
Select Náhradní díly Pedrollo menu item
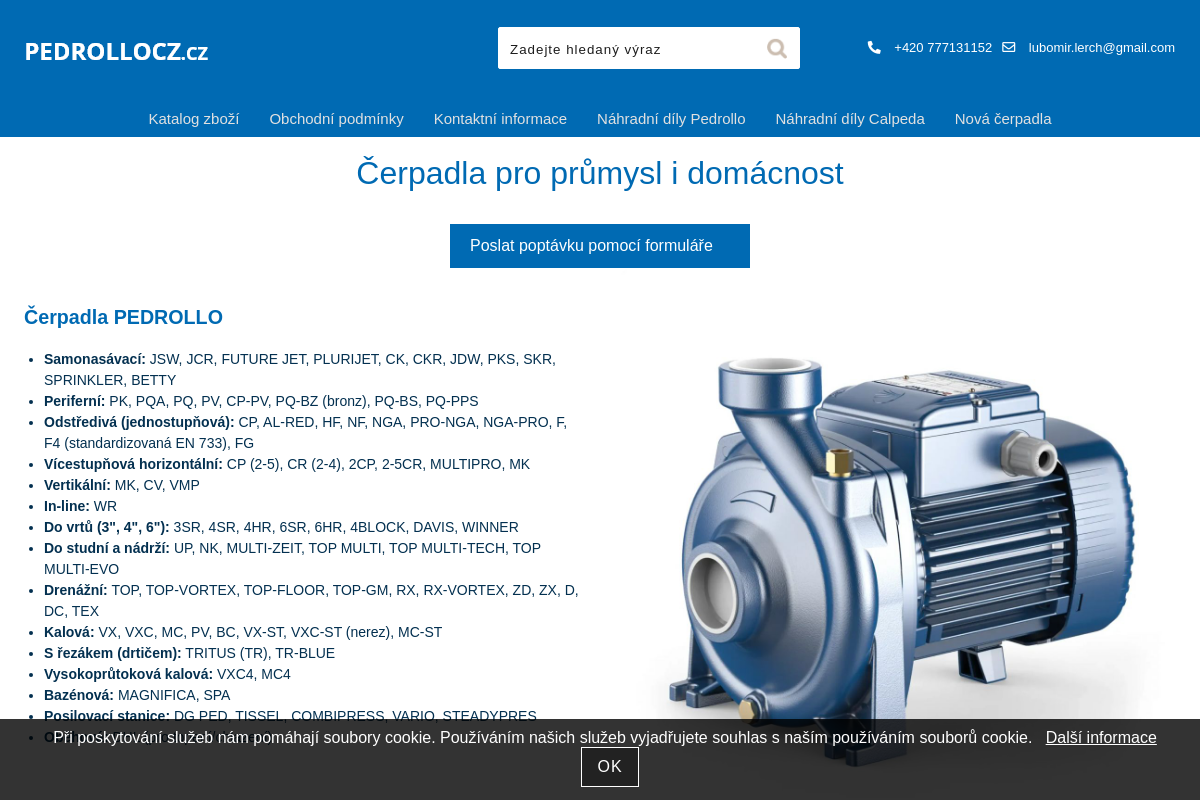[x=671, y=118]
